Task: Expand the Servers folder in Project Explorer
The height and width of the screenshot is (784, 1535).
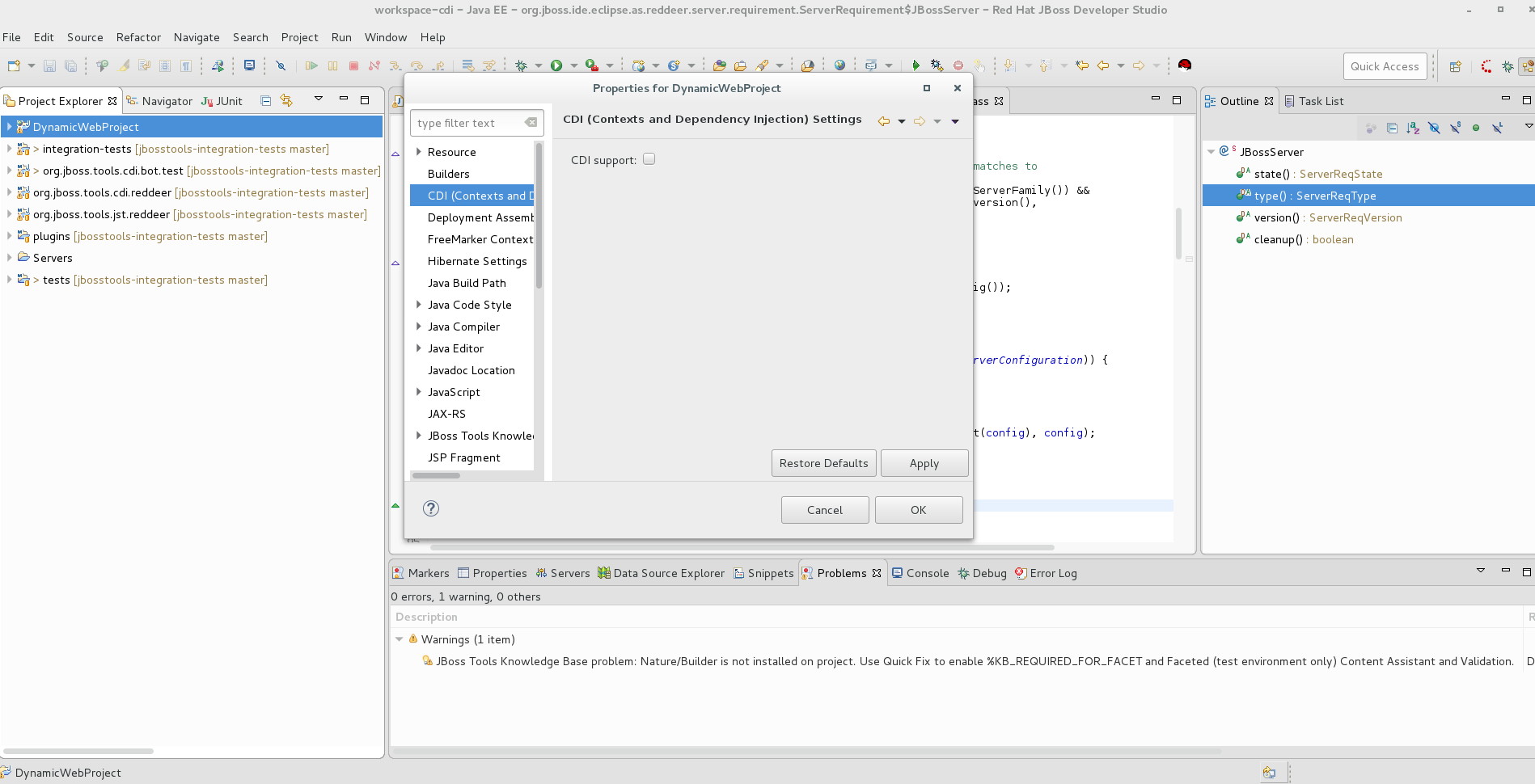Action: 9,258
